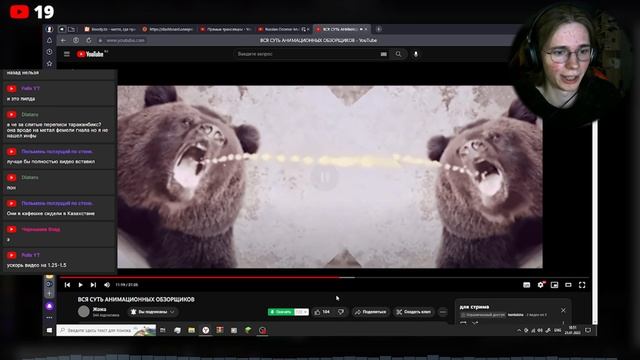Mute the video volume speaker icon
640x360 pixels.
pyautogui.click(x=107, y=285)
